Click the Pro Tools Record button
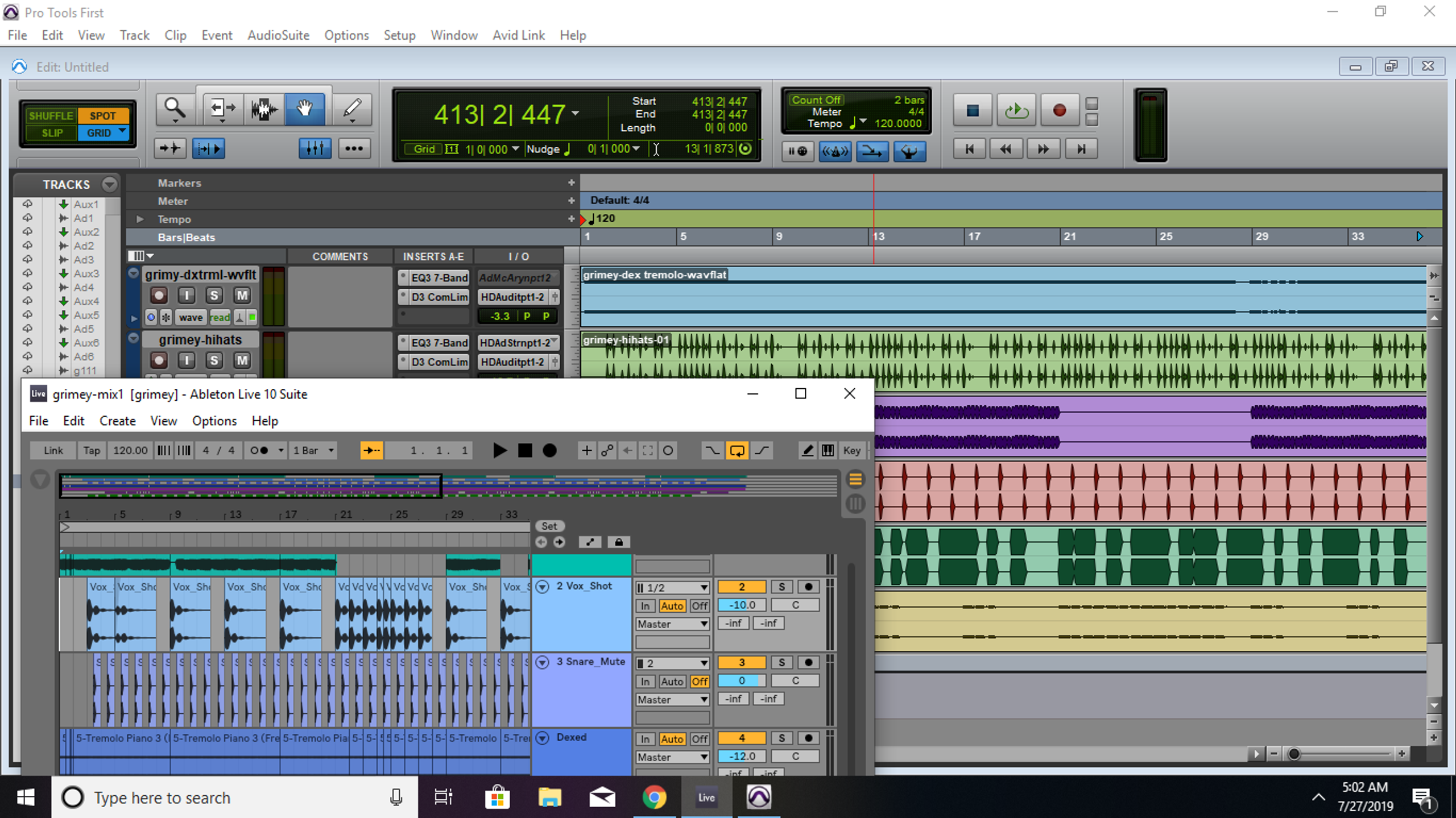Screen dimensions: 1456x818 click(x=1059, y=110)
